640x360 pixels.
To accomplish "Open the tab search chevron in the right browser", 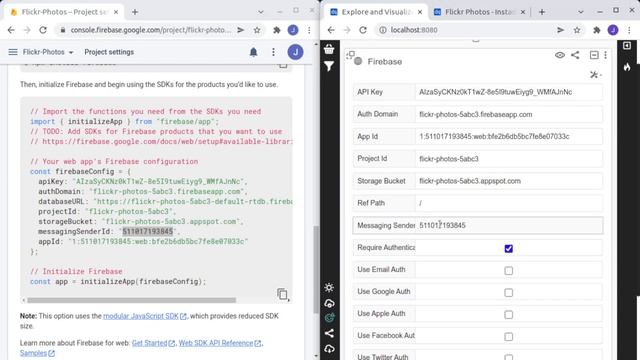I will 580,12.
